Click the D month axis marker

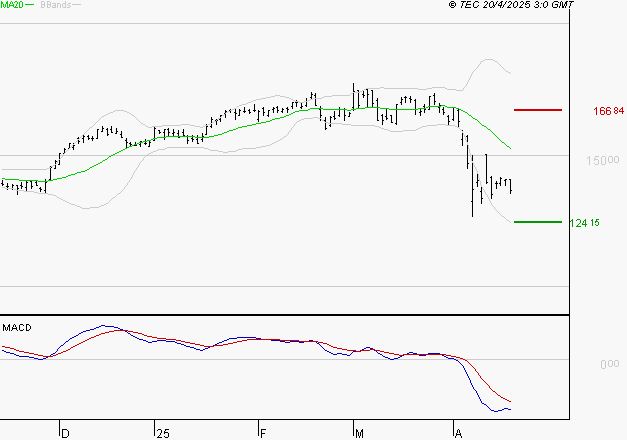click(x=66, y=434)
